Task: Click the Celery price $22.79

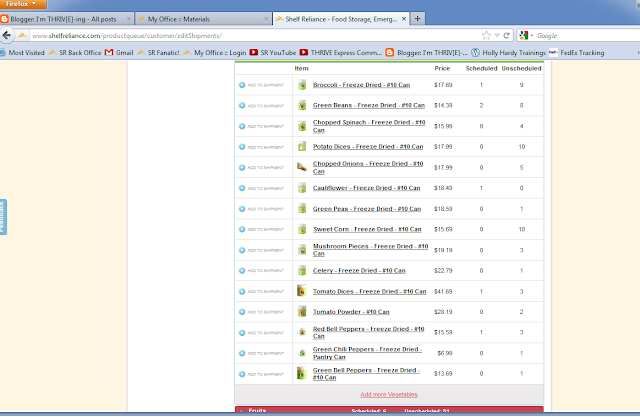Action: click(443, 271)
